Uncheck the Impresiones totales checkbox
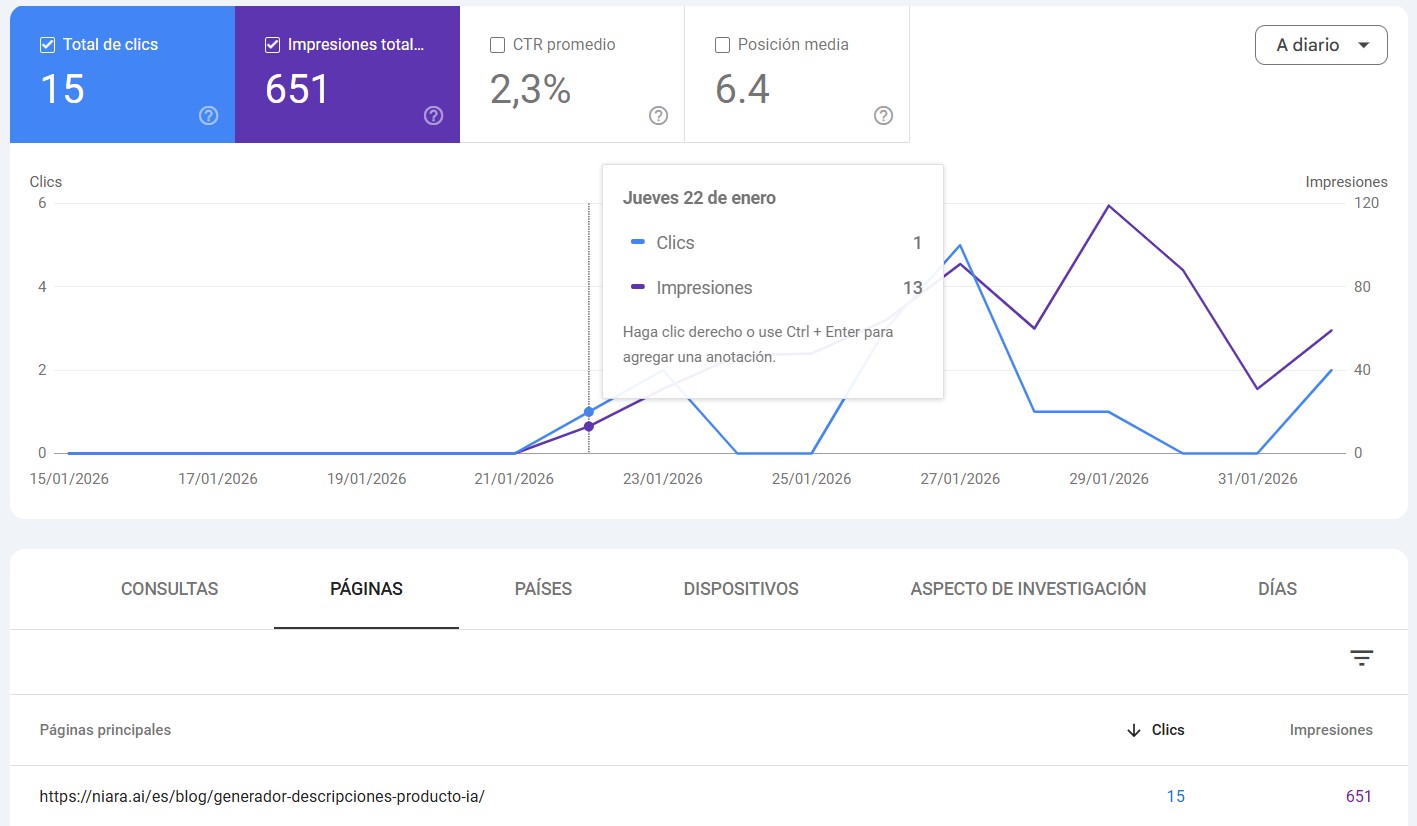1417x826 pixels. [x=272, y=45]
